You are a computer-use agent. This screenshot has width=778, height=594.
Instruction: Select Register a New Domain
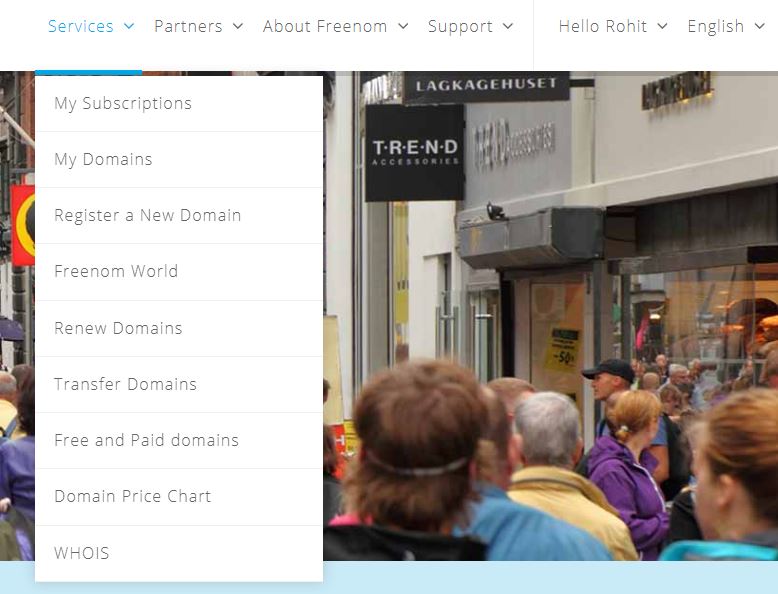pyautogui.click(x=179, y=216)
